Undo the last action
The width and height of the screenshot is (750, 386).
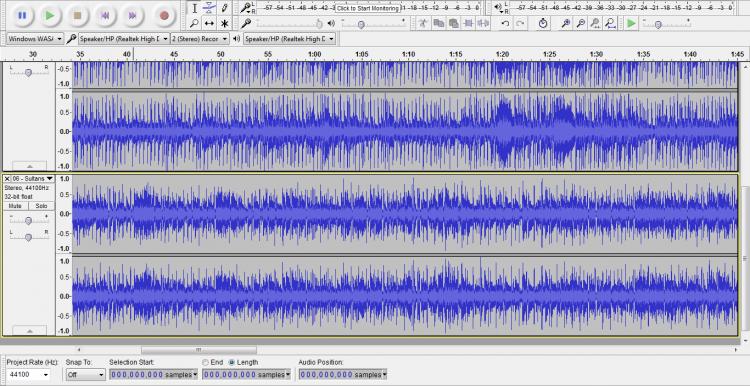(x=505, y=23)
